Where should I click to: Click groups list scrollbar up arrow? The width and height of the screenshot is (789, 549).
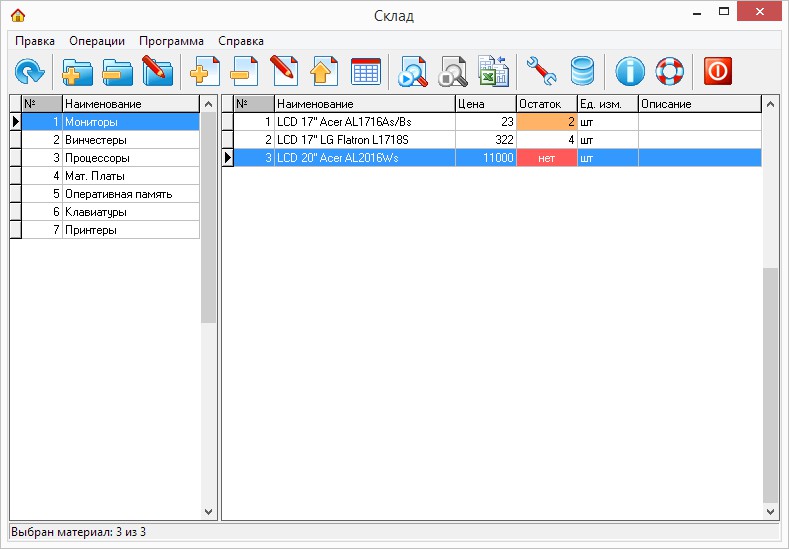click(208, 104)
